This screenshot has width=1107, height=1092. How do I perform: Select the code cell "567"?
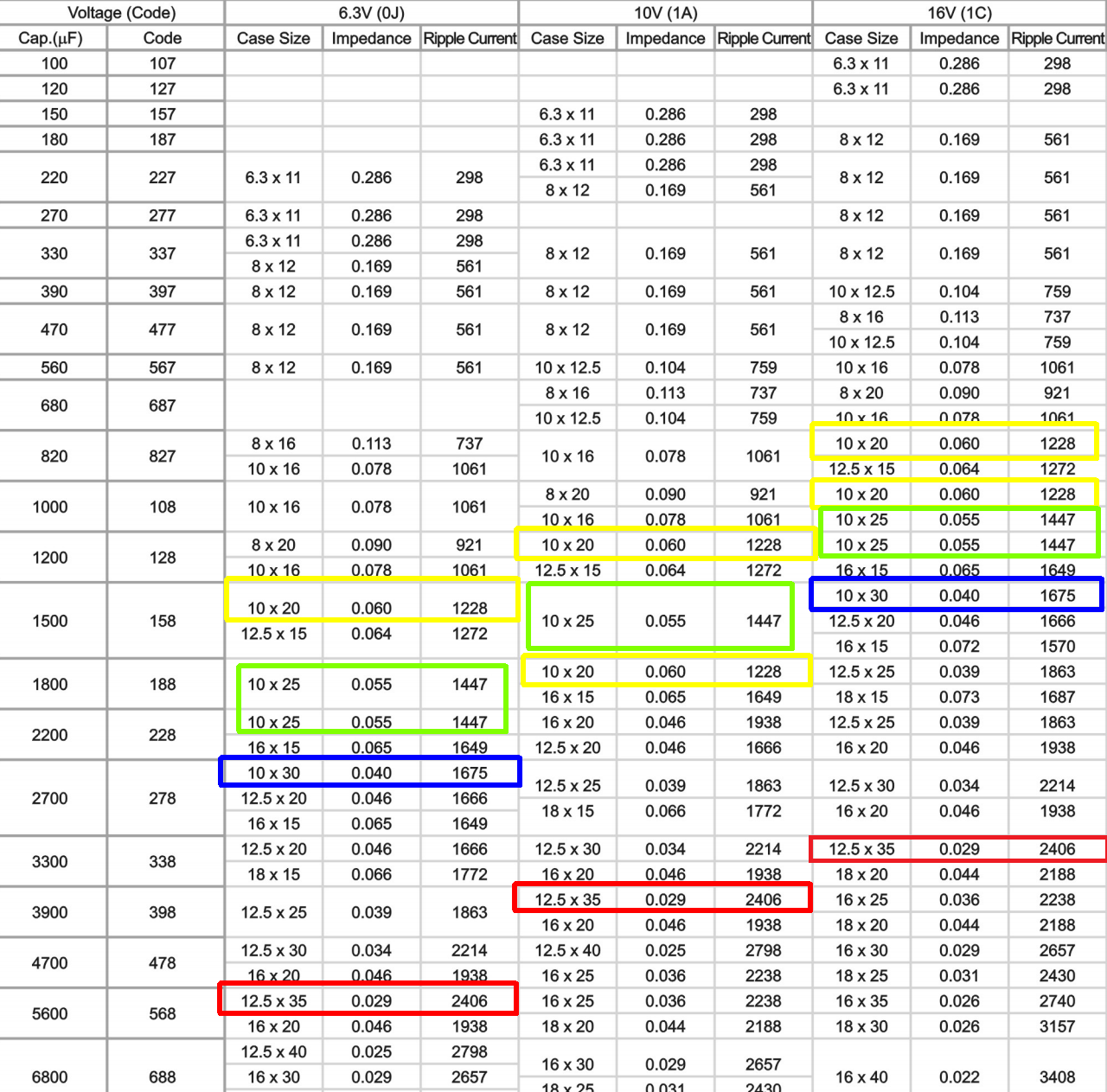(x=163, y=367)
